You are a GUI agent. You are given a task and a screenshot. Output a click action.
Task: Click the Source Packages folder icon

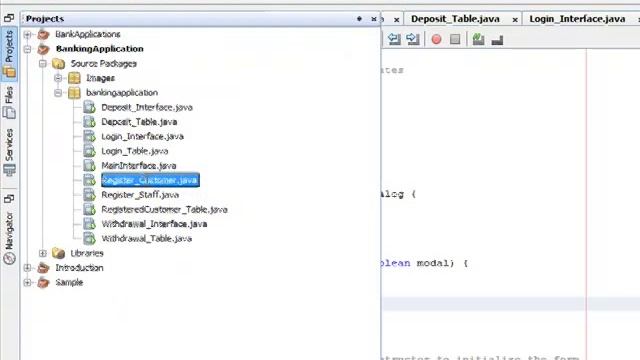(x=58, y=64)
